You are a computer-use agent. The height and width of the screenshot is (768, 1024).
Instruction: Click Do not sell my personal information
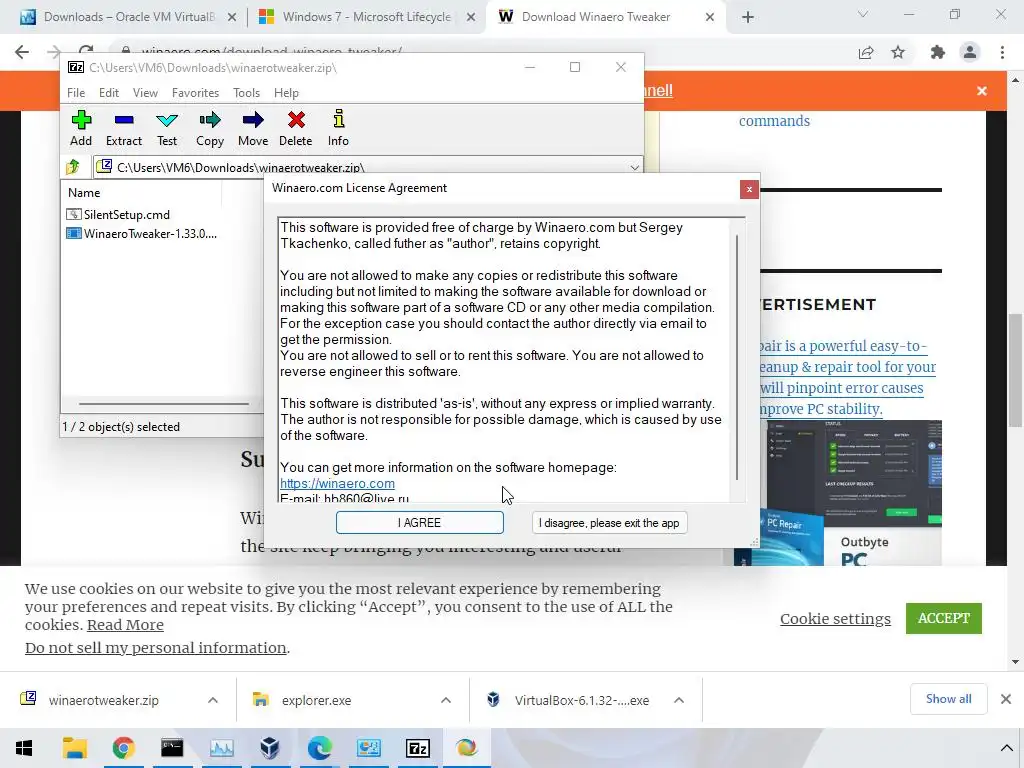155,647
